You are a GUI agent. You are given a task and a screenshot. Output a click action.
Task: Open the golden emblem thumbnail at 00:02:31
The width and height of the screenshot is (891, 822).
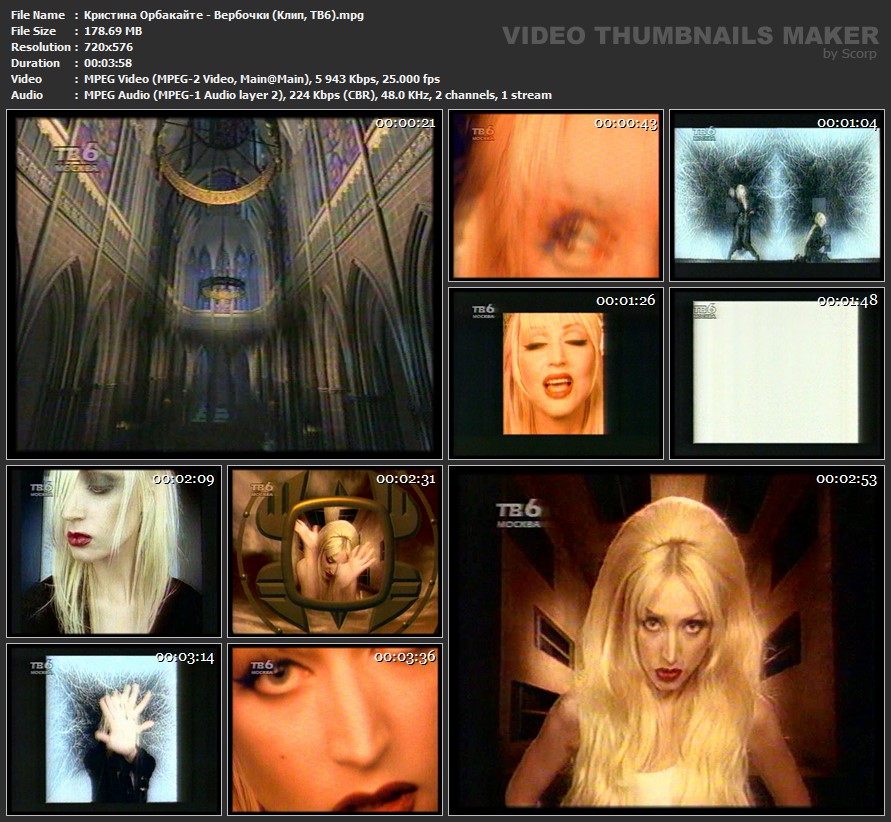coord(335,551)
